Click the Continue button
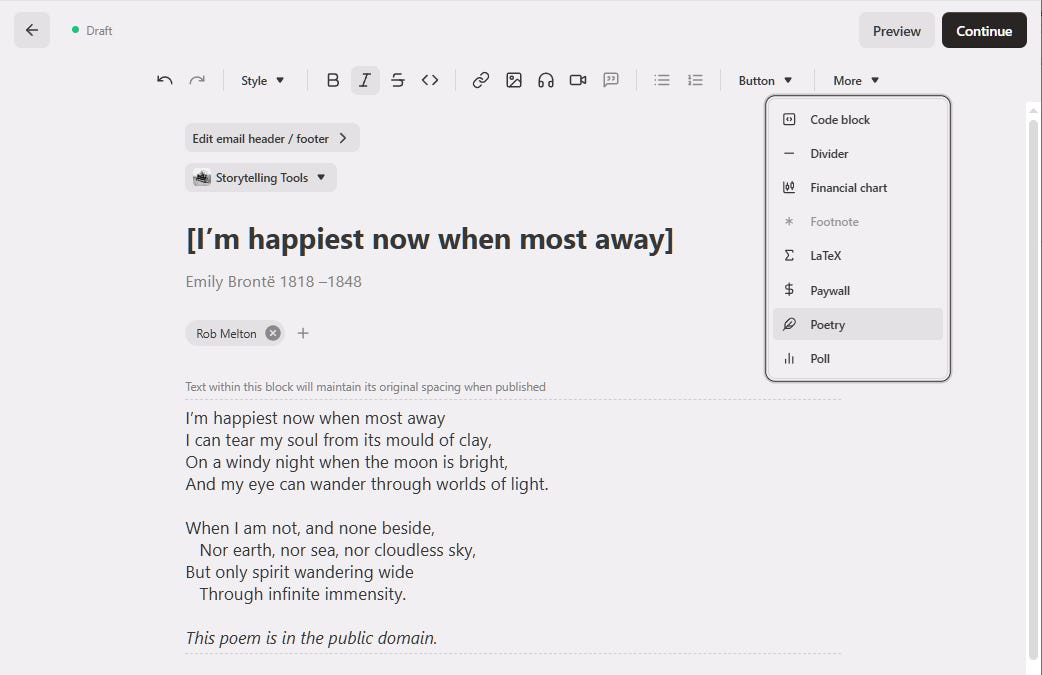Image resolution: width=1042 pixels, height=675 pixels. [984, 31]
